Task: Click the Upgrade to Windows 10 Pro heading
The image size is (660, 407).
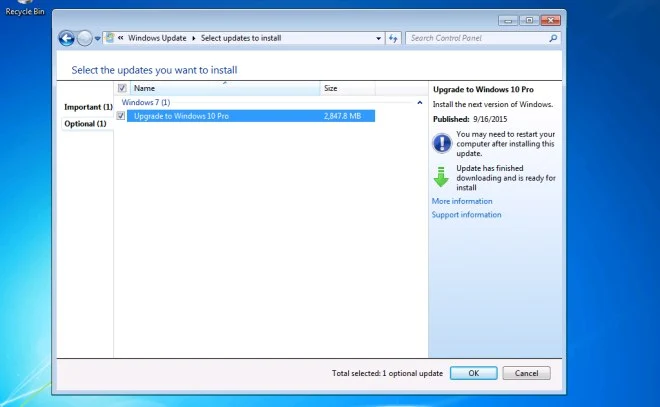Action: 483,89
